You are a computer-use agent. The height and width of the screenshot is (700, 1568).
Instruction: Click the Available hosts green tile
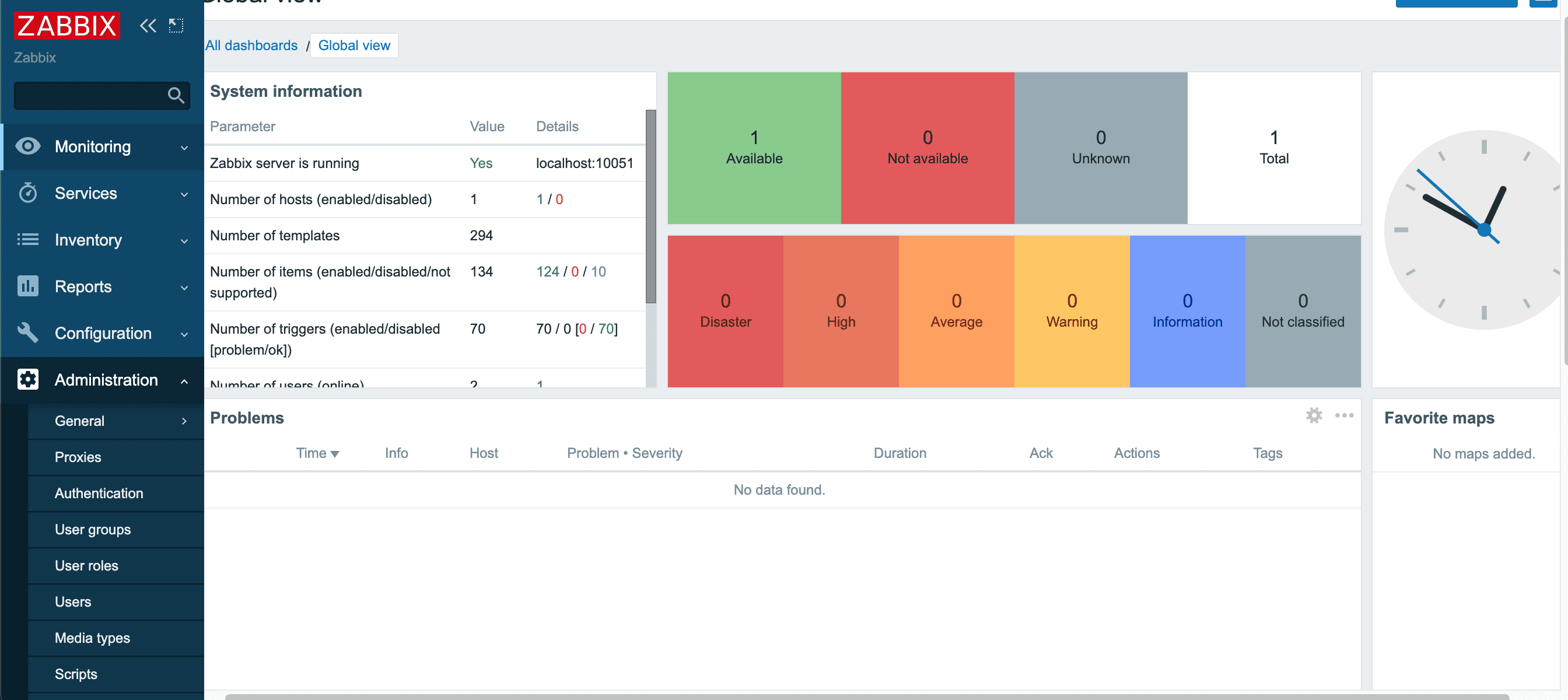754,148
